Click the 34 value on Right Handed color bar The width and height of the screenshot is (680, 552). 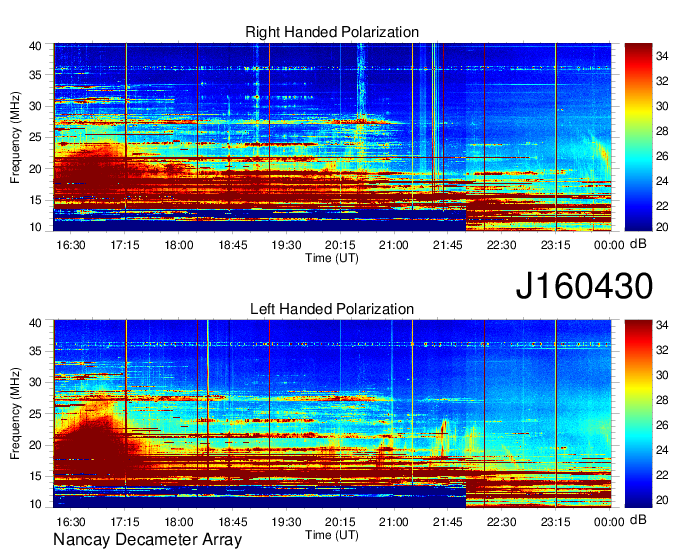point(662,56)
